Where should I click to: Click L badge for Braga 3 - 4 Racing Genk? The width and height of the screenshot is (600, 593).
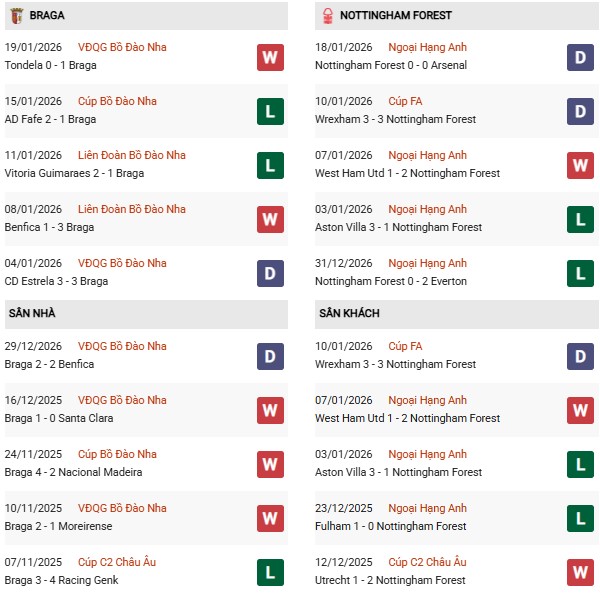(270, 572)
